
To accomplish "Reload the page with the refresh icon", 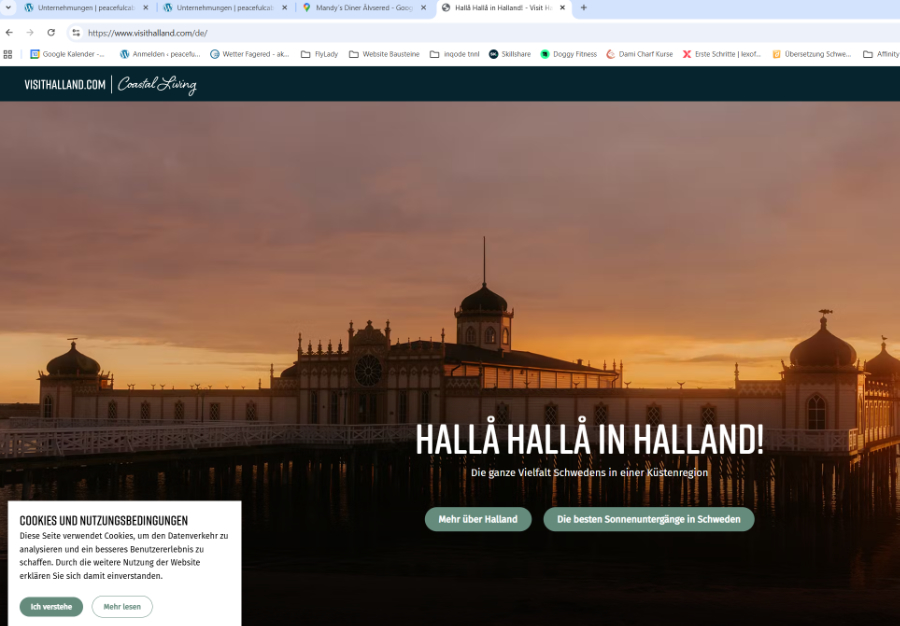I will click(x=51, y=32).
